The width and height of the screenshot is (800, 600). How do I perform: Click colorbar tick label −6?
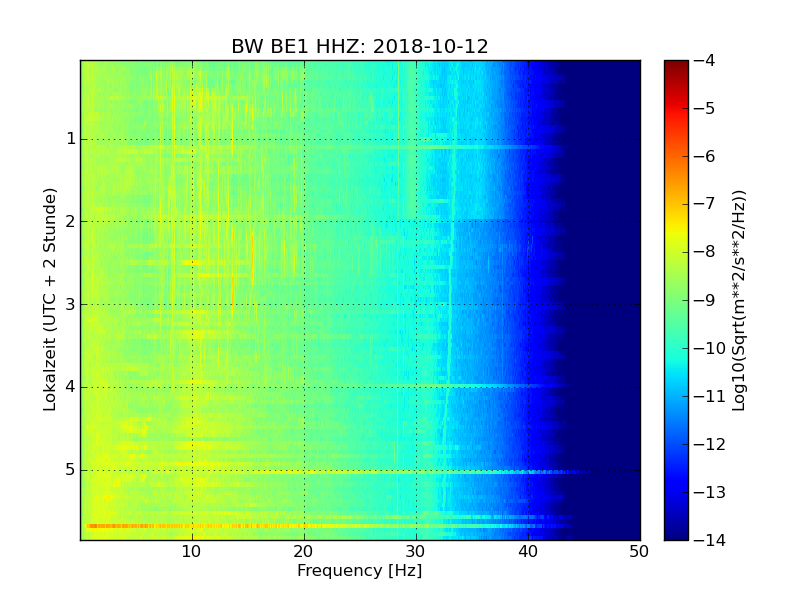[x=705, y=156]
